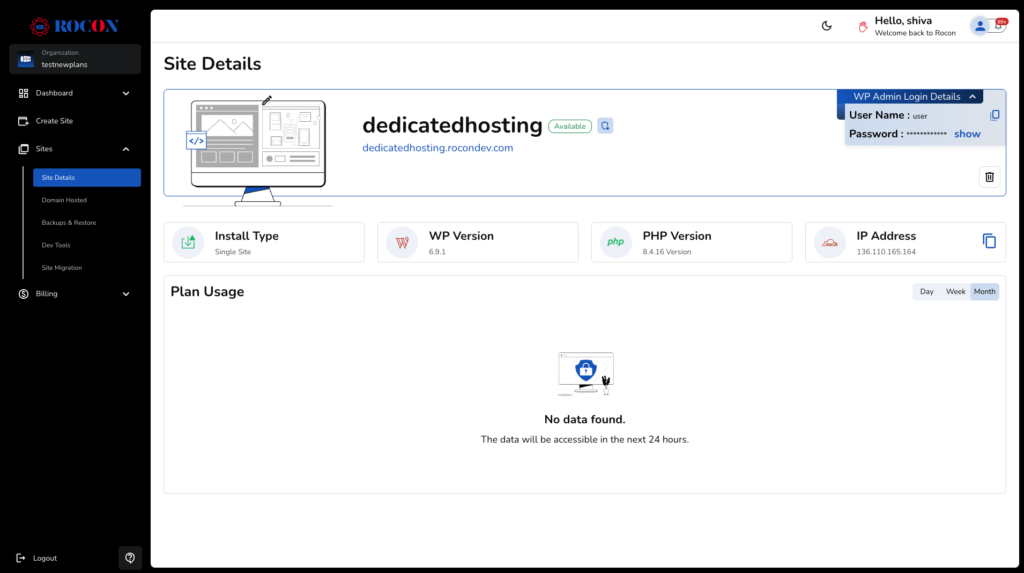Open the help support icon
Viewport: 1024px width, 573px height.
[129, 557]
